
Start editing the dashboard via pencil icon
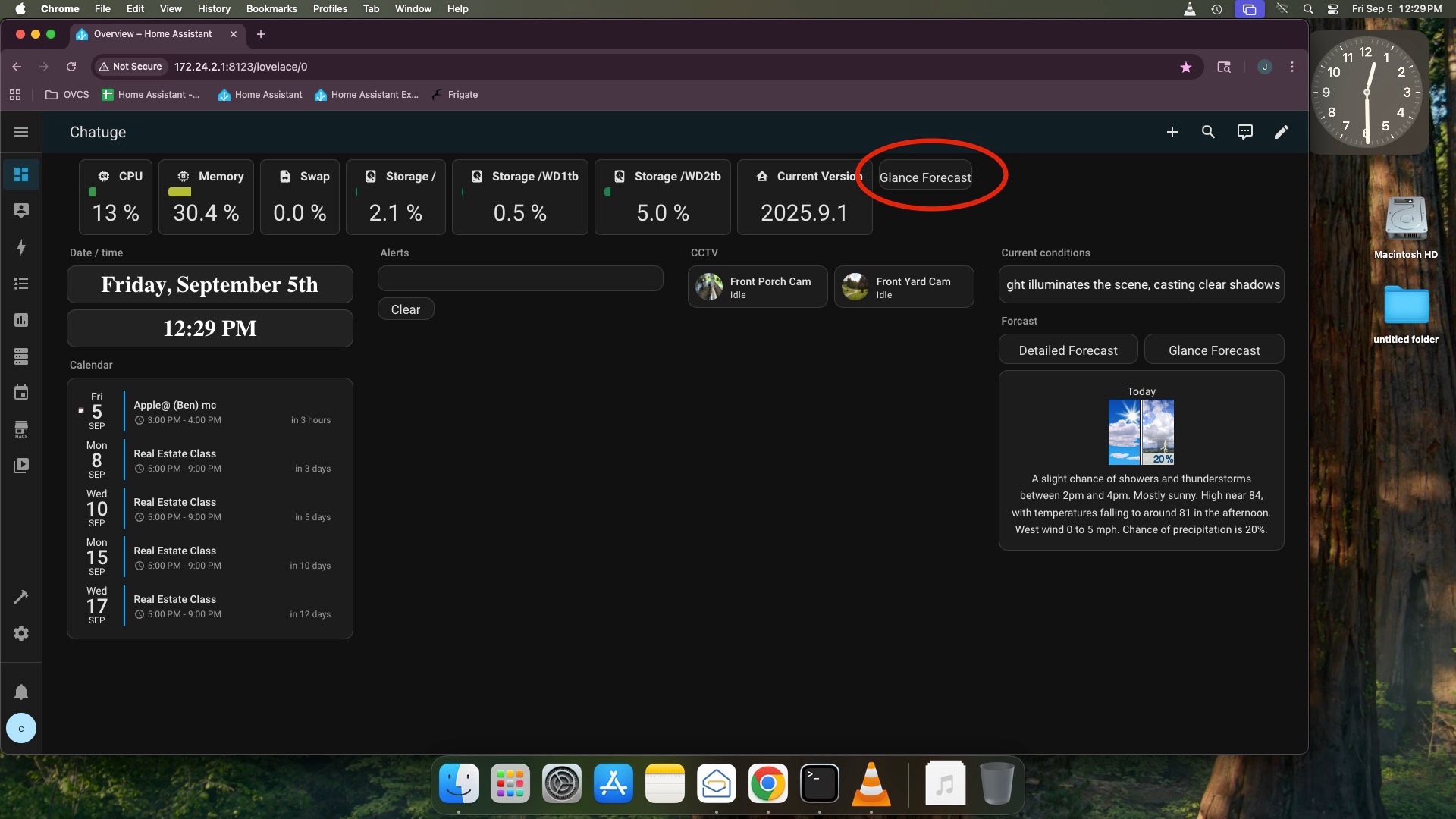(1281, 132)
